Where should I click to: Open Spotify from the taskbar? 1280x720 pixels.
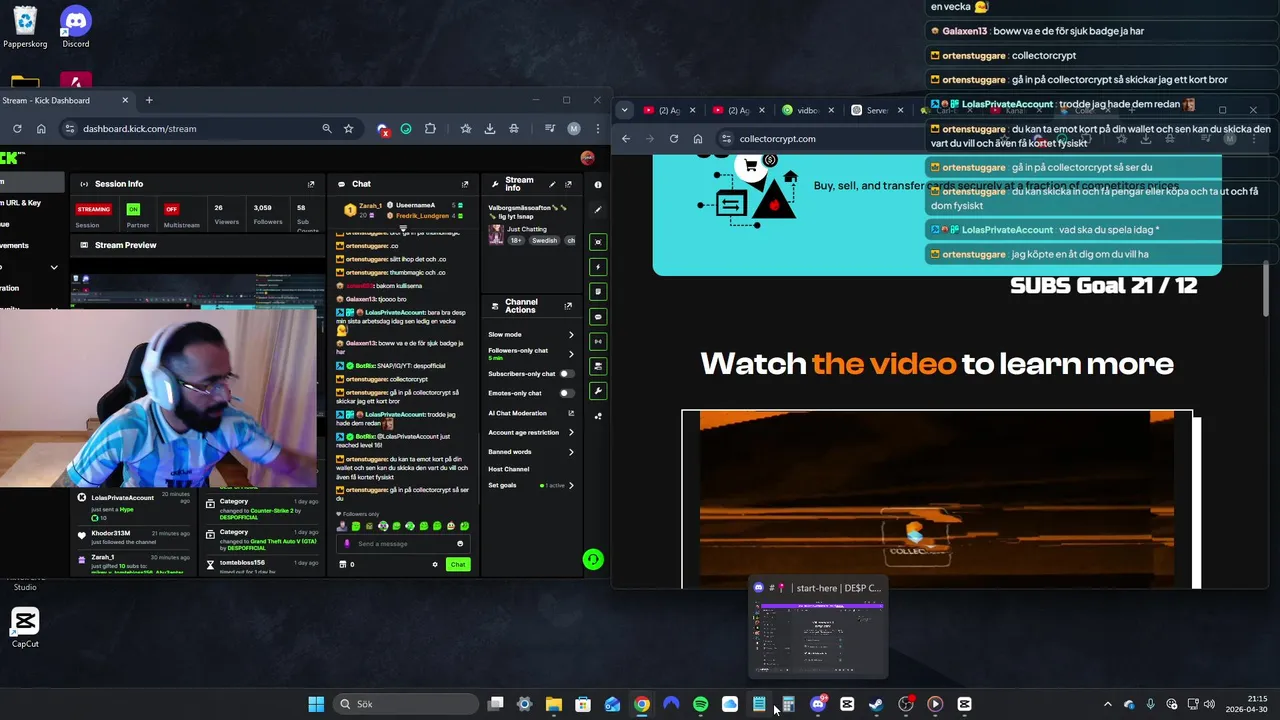tap(700, 704)
